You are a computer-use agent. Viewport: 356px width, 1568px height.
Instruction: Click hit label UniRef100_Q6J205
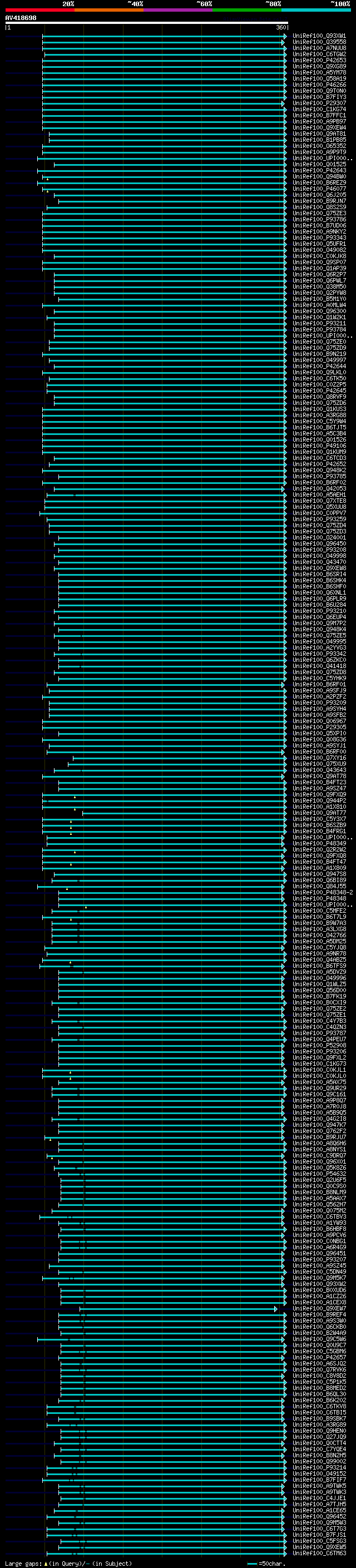[x=319, y=195]
